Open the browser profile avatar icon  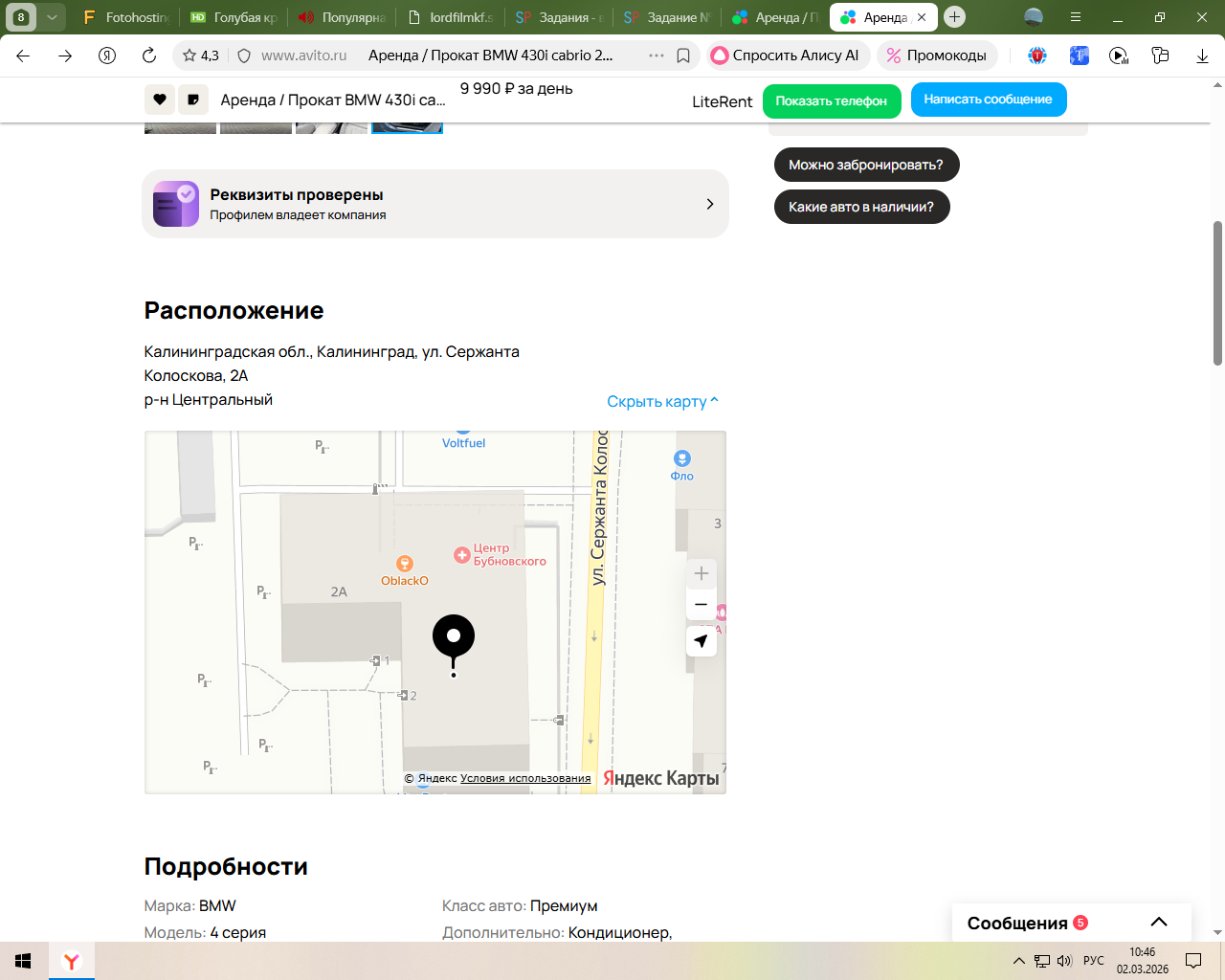point(1034,17)
